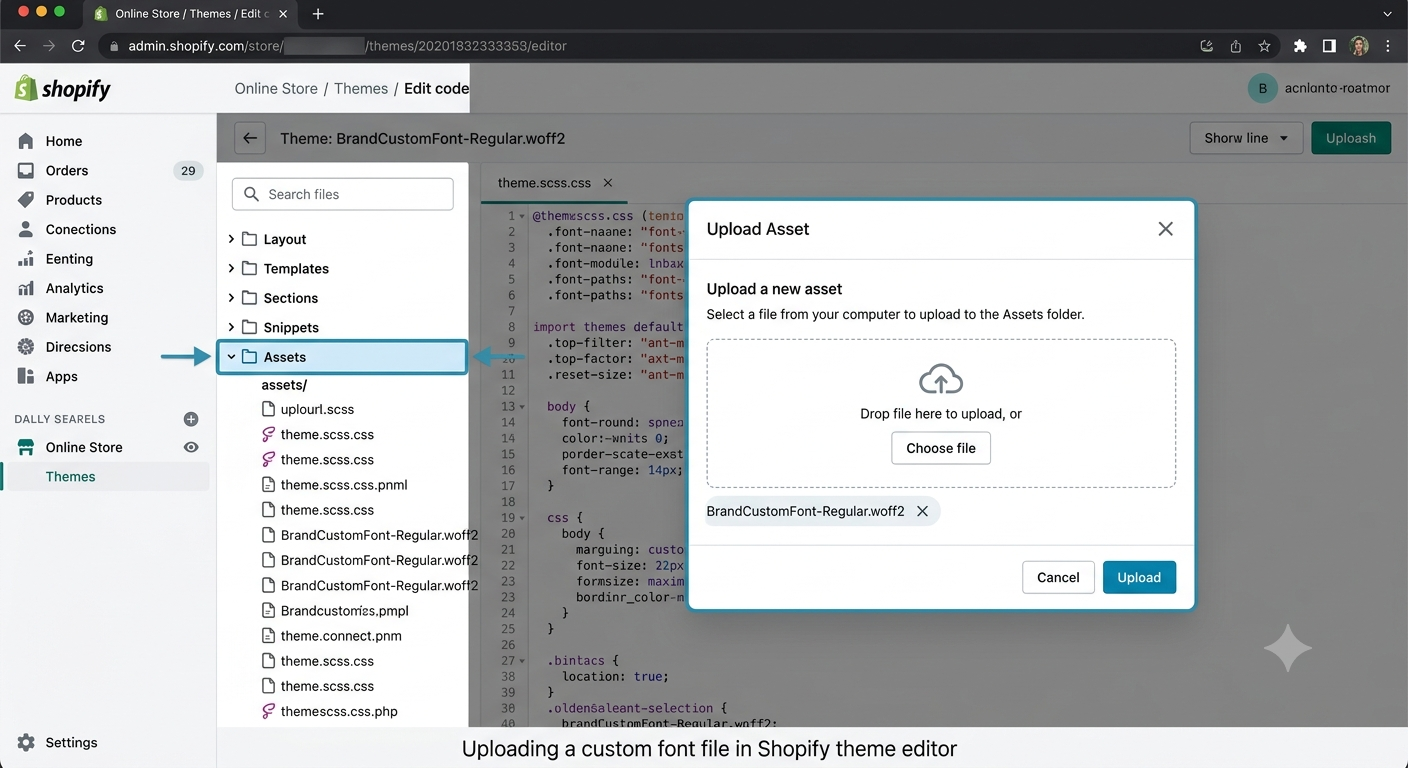Viewport: 1408px width, 768px height.
Task: Open a new browser tab
Action: point(318,14)
